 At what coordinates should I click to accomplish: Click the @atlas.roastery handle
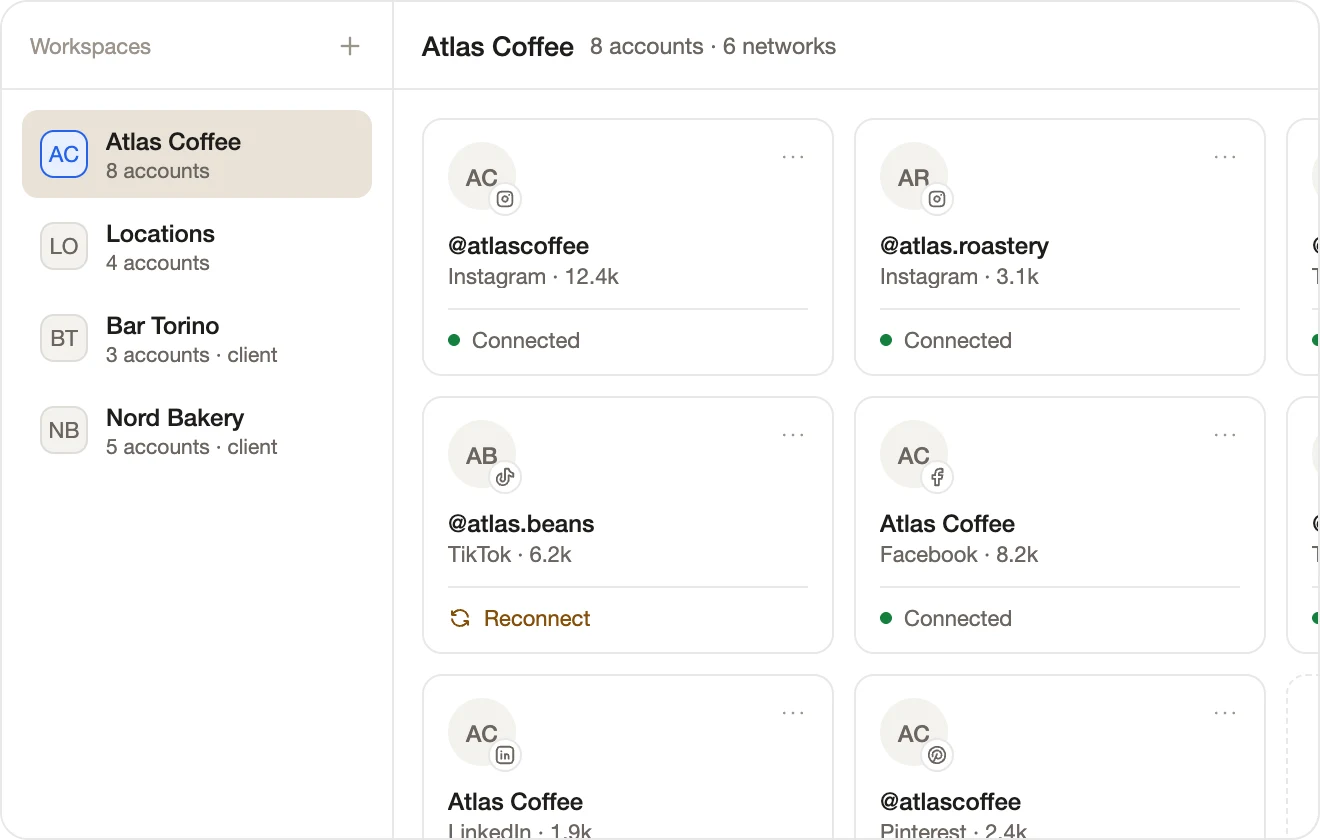[x=964, y=246]
